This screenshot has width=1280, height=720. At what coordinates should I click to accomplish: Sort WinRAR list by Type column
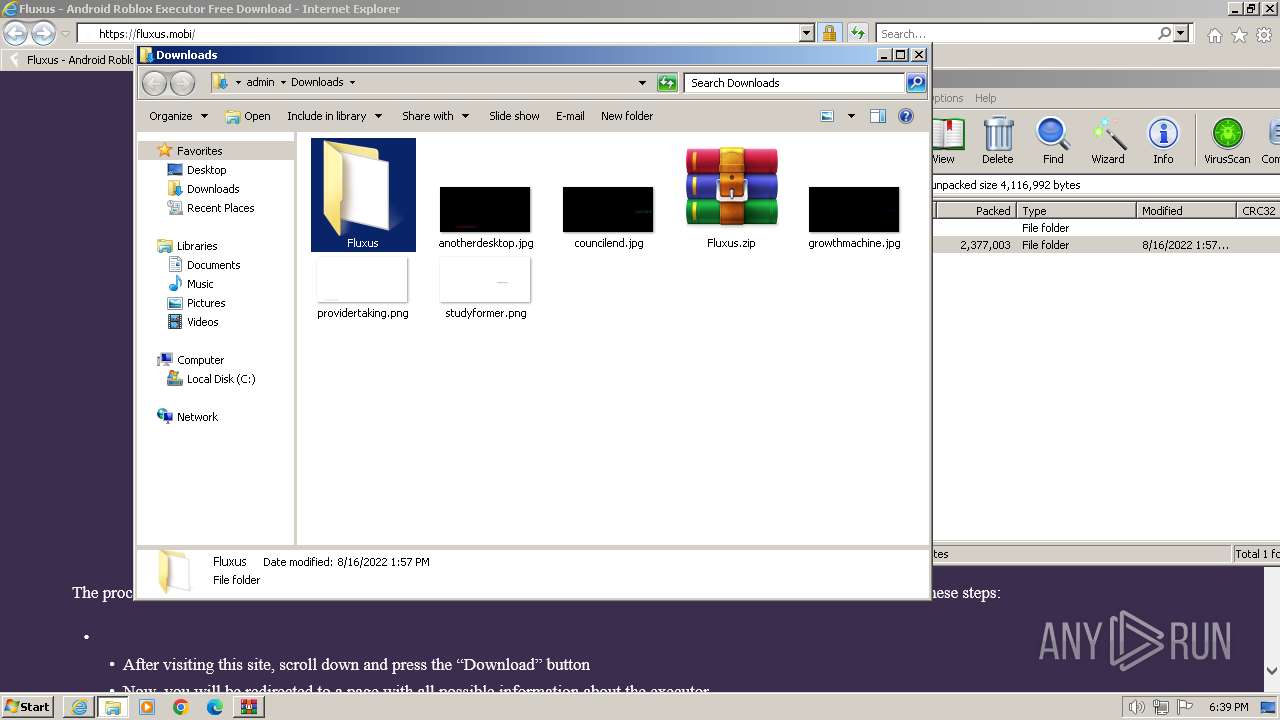(1077, 211)
